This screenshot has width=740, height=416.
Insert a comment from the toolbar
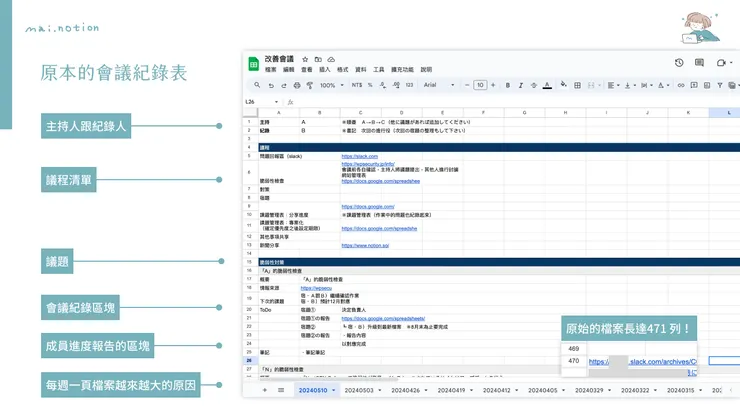pyautogui.click(x=694, y=85)
